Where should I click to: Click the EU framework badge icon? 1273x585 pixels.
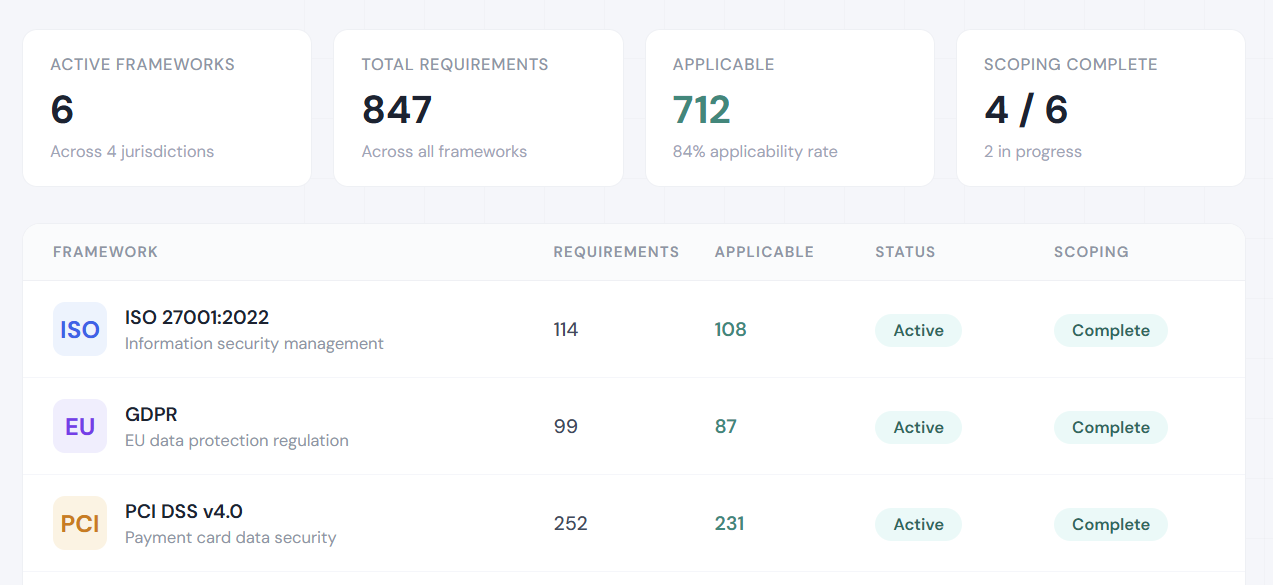pos(80,426)
